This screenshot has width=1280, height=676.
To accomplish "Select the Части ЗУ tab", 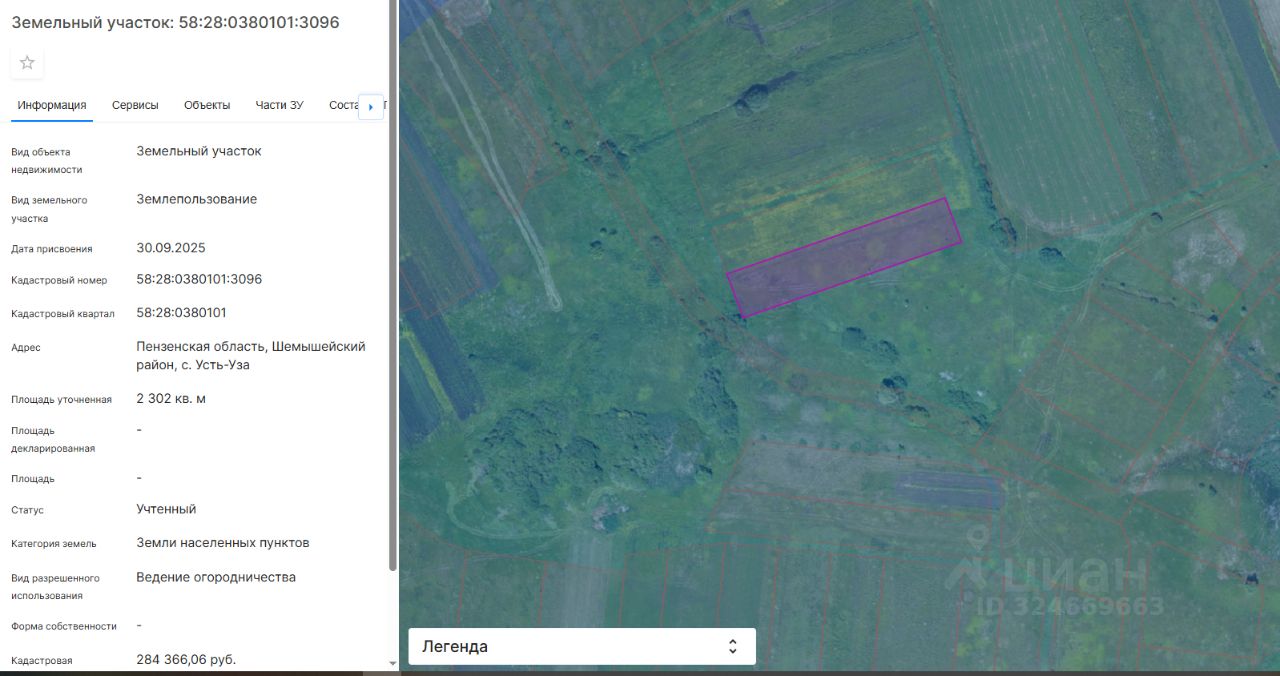I will 279,105.
